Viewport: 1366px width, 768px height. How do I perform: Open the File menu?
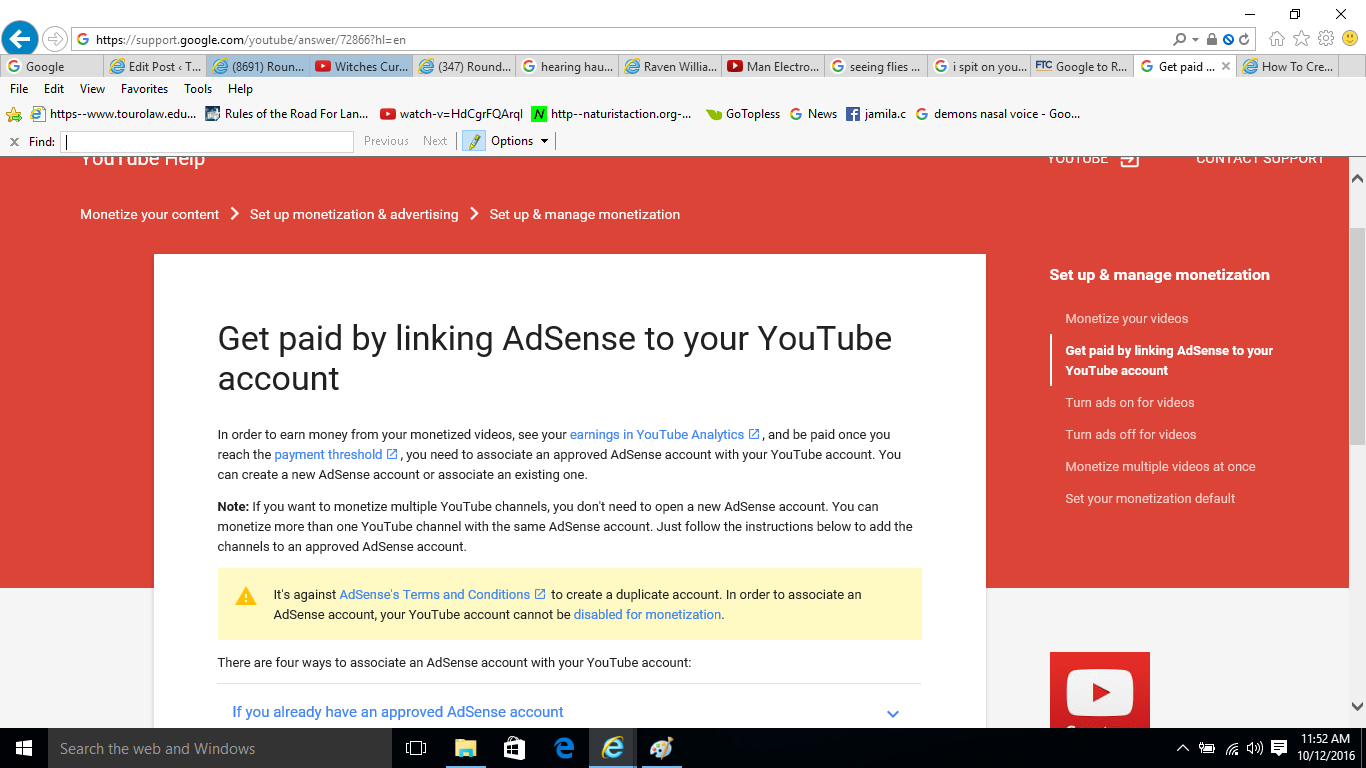19,89
